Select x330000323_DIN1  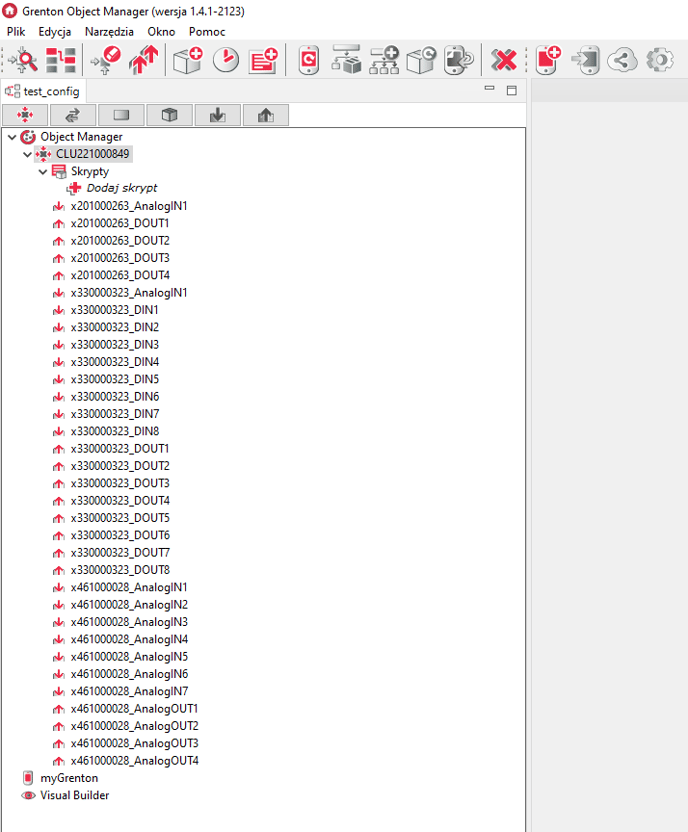tap(115, 310)
